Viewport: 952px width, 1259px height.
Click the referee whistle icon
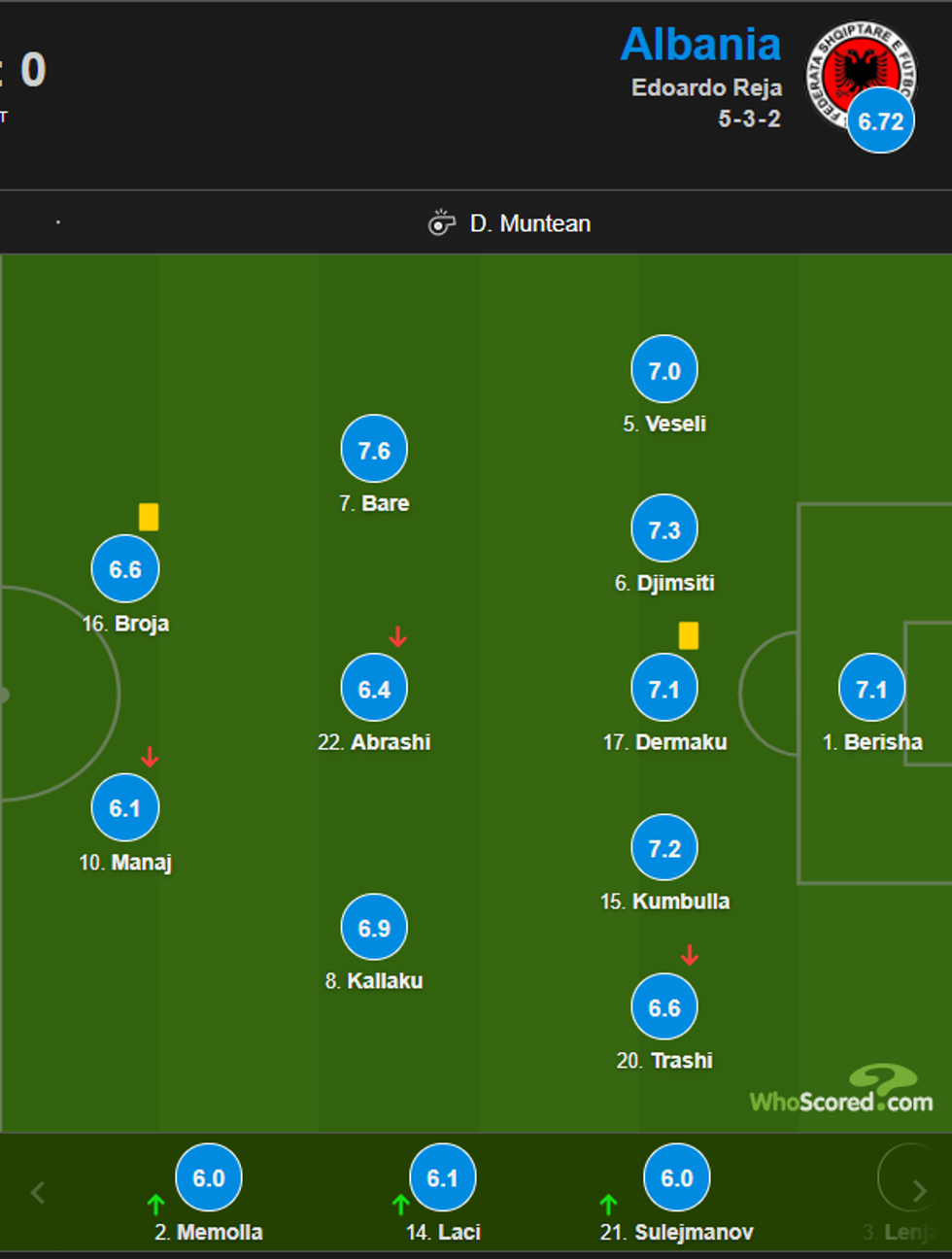[x=442, y=222]
